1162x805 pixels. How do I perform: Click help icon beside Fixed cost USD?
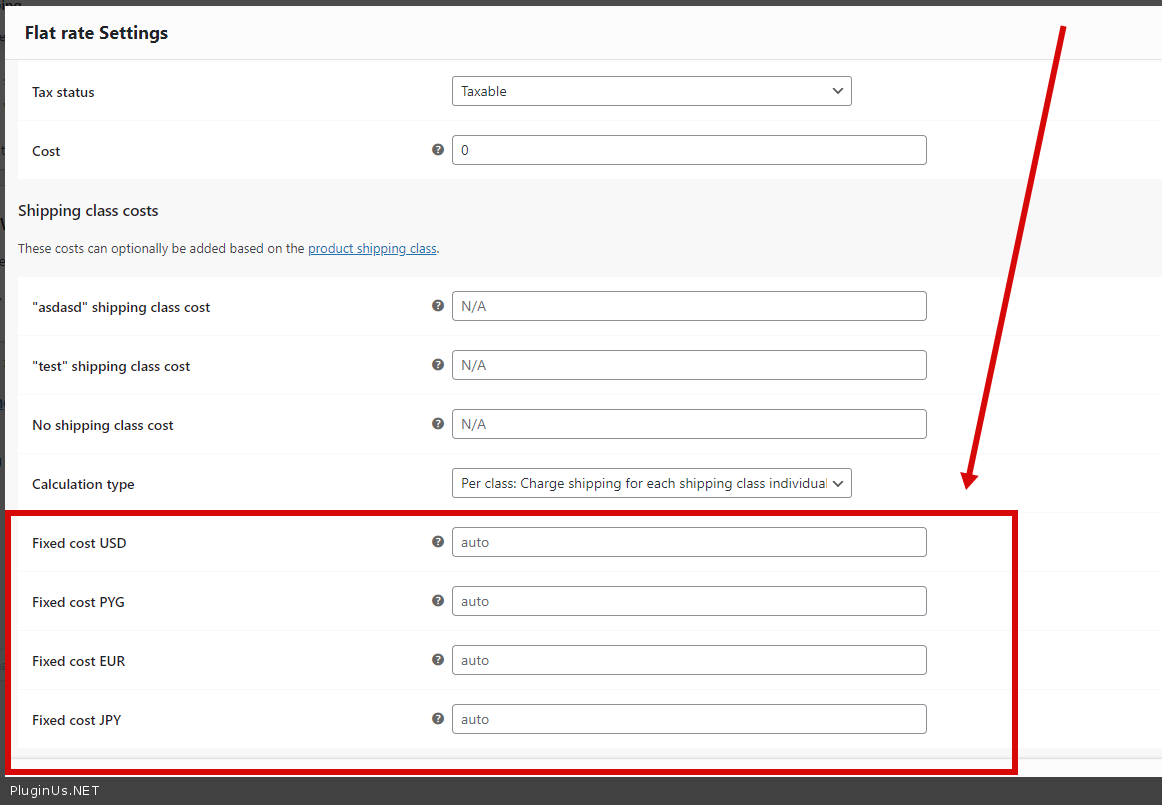pos(438,542)
